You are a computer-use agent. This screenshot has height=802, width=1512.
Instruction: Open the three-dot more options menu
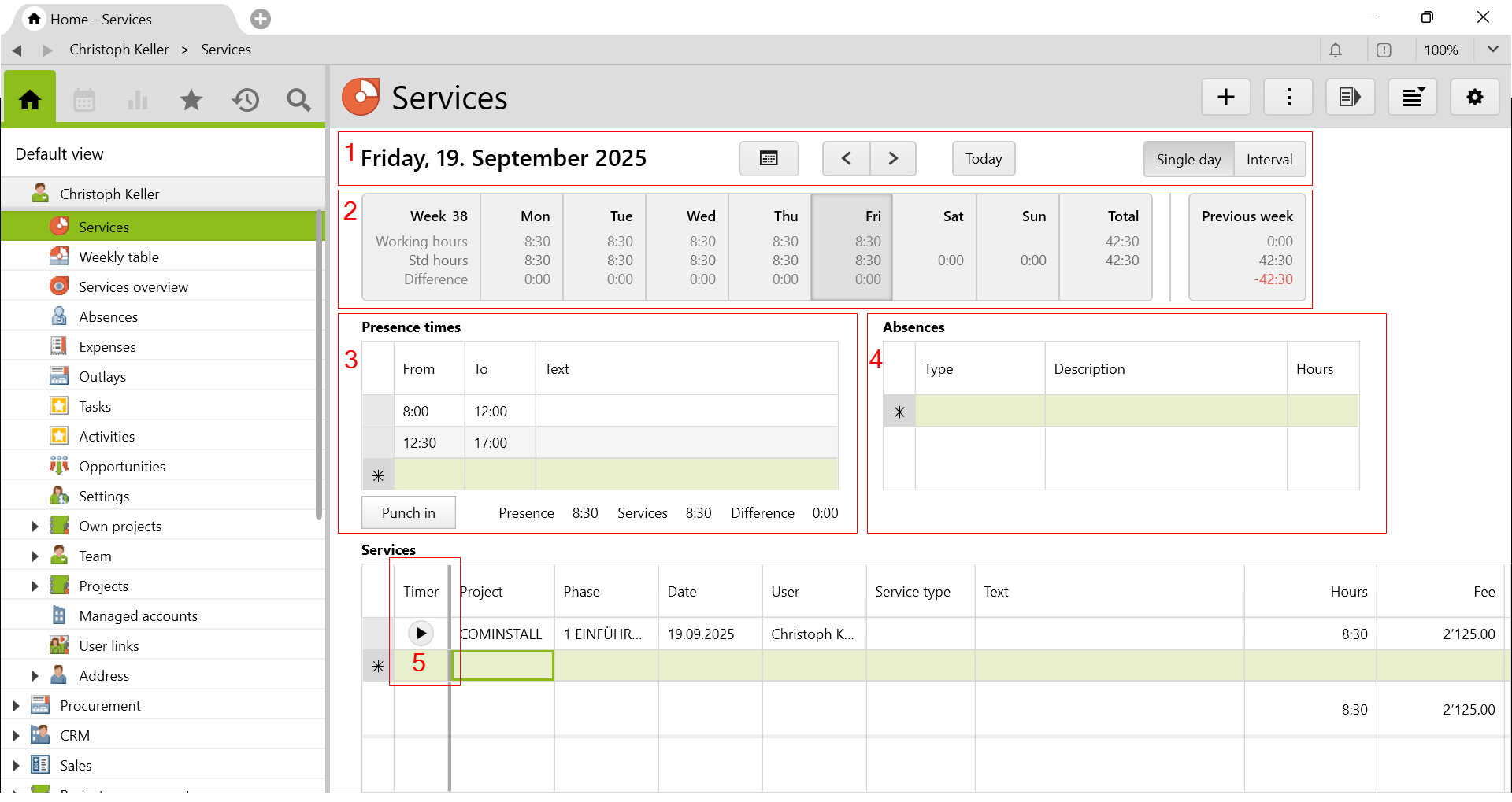pos(1288,98)
